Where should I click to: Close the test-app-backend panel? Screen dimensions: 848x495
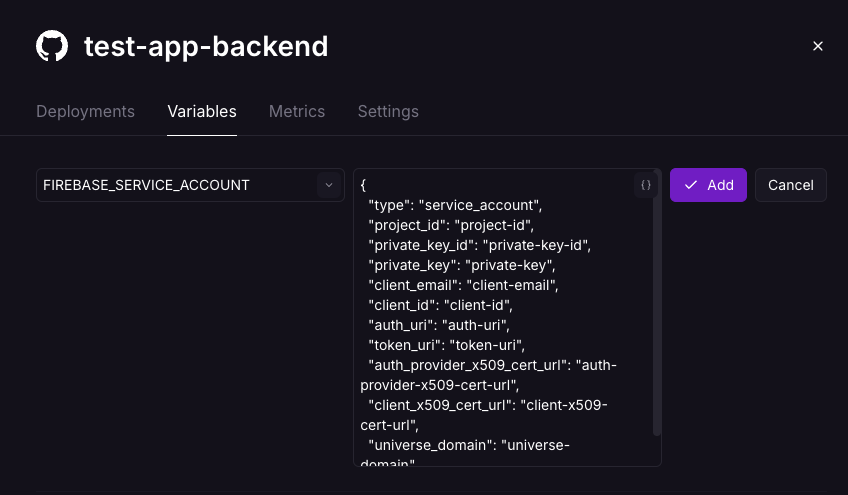(818, 46)
